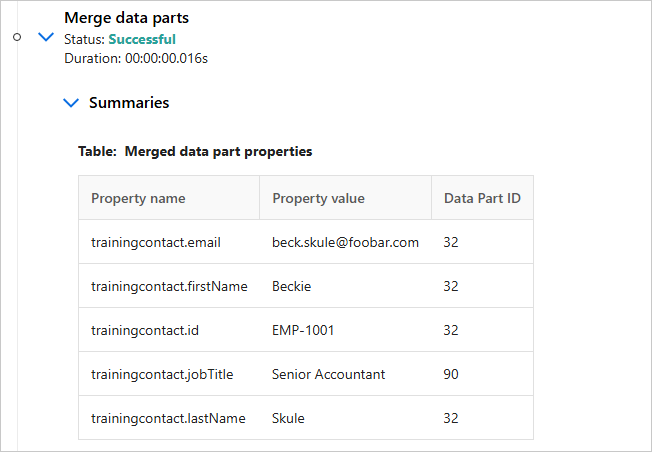Select the beck.skule@foobar.com value cell
The height and width of the screenshot is (452, 652).
(x=346, y=242)
